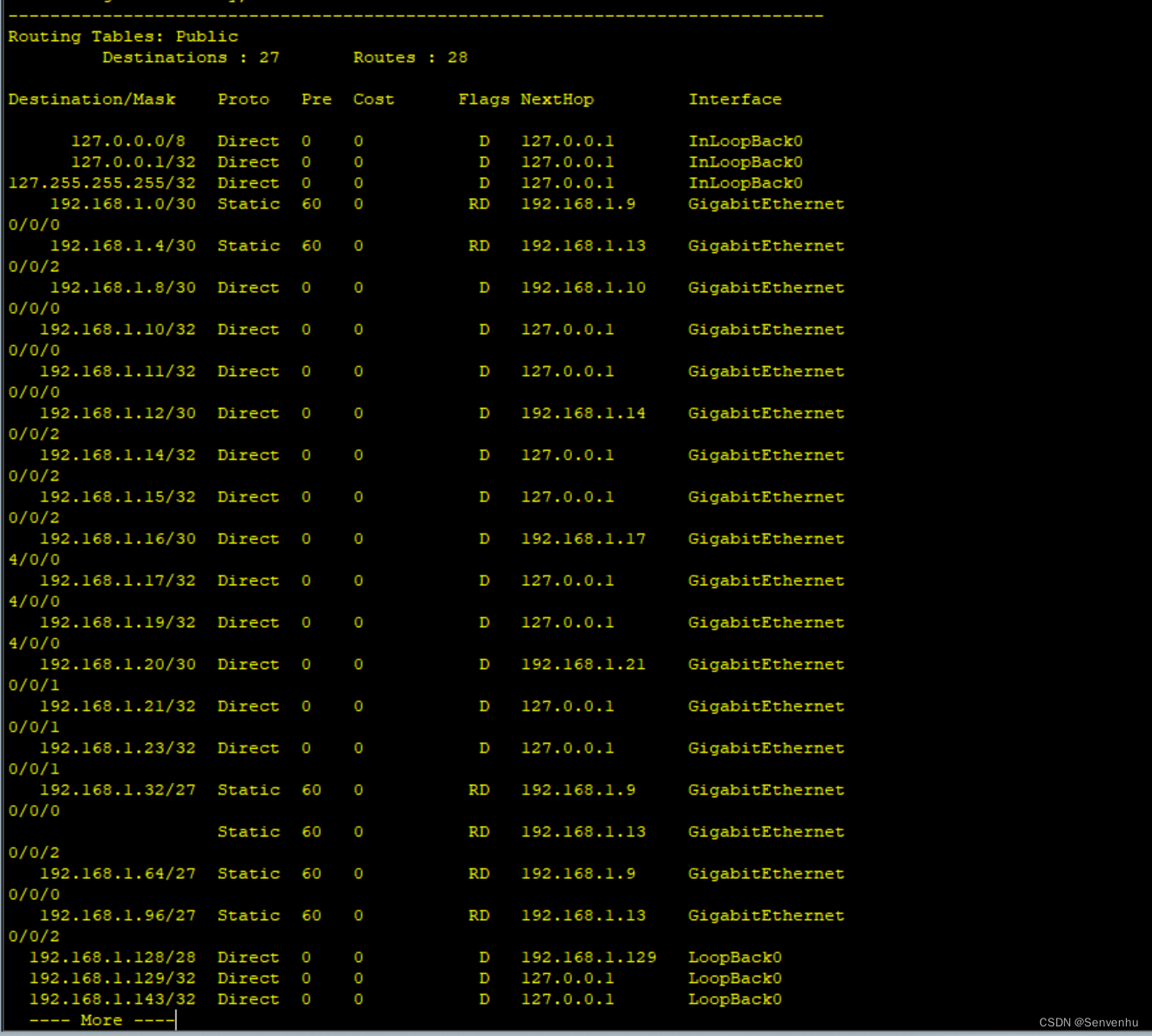1152x1036 pixels.
Task: Select destination 192.168.1.8/30
Action: 123,288
